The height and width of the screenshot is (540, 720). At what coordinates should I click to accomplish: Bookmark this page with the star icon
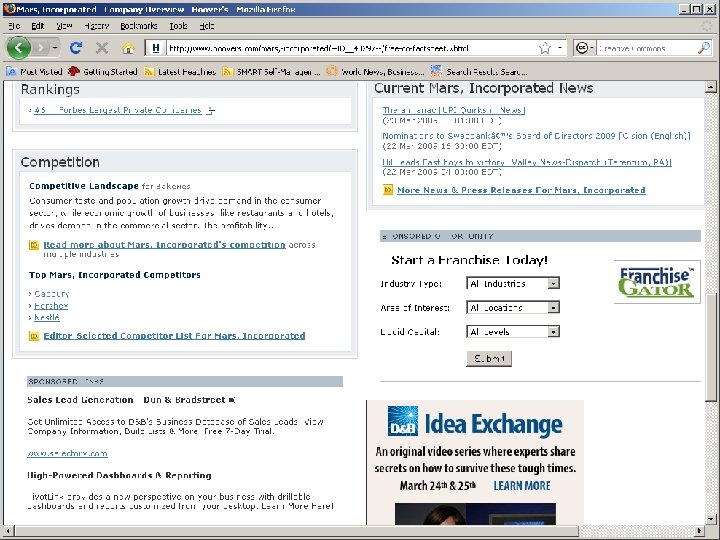pos(545,48)
